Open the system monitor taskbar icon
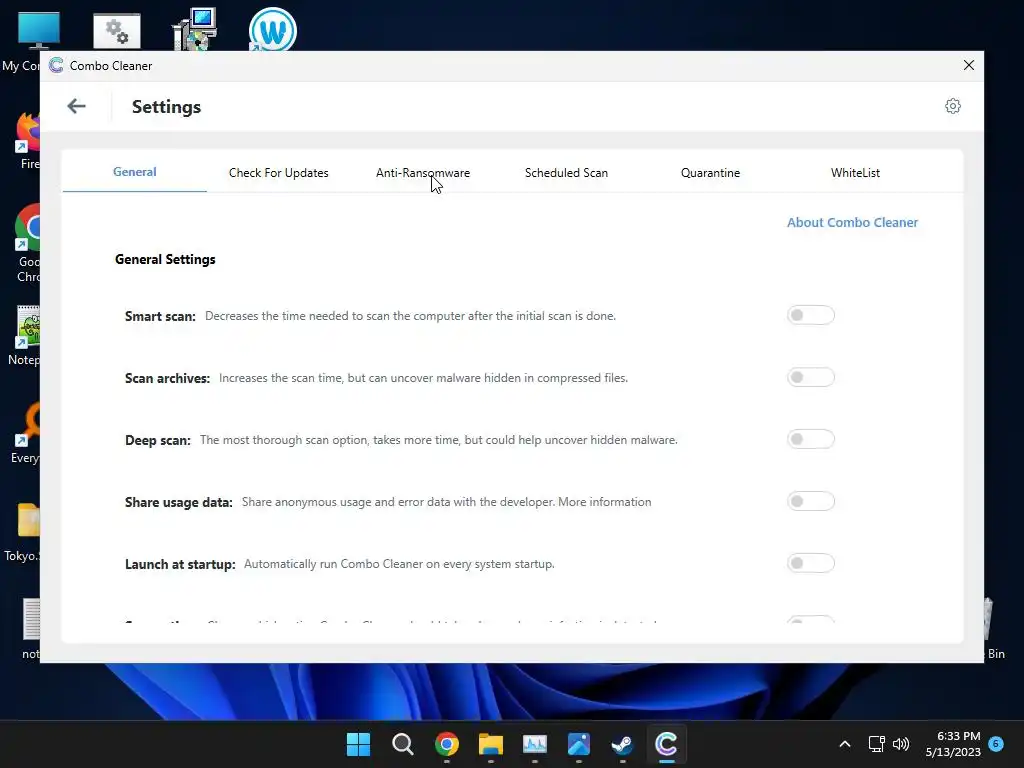This screenshot has width=1024, height=768. click(534, 744)
